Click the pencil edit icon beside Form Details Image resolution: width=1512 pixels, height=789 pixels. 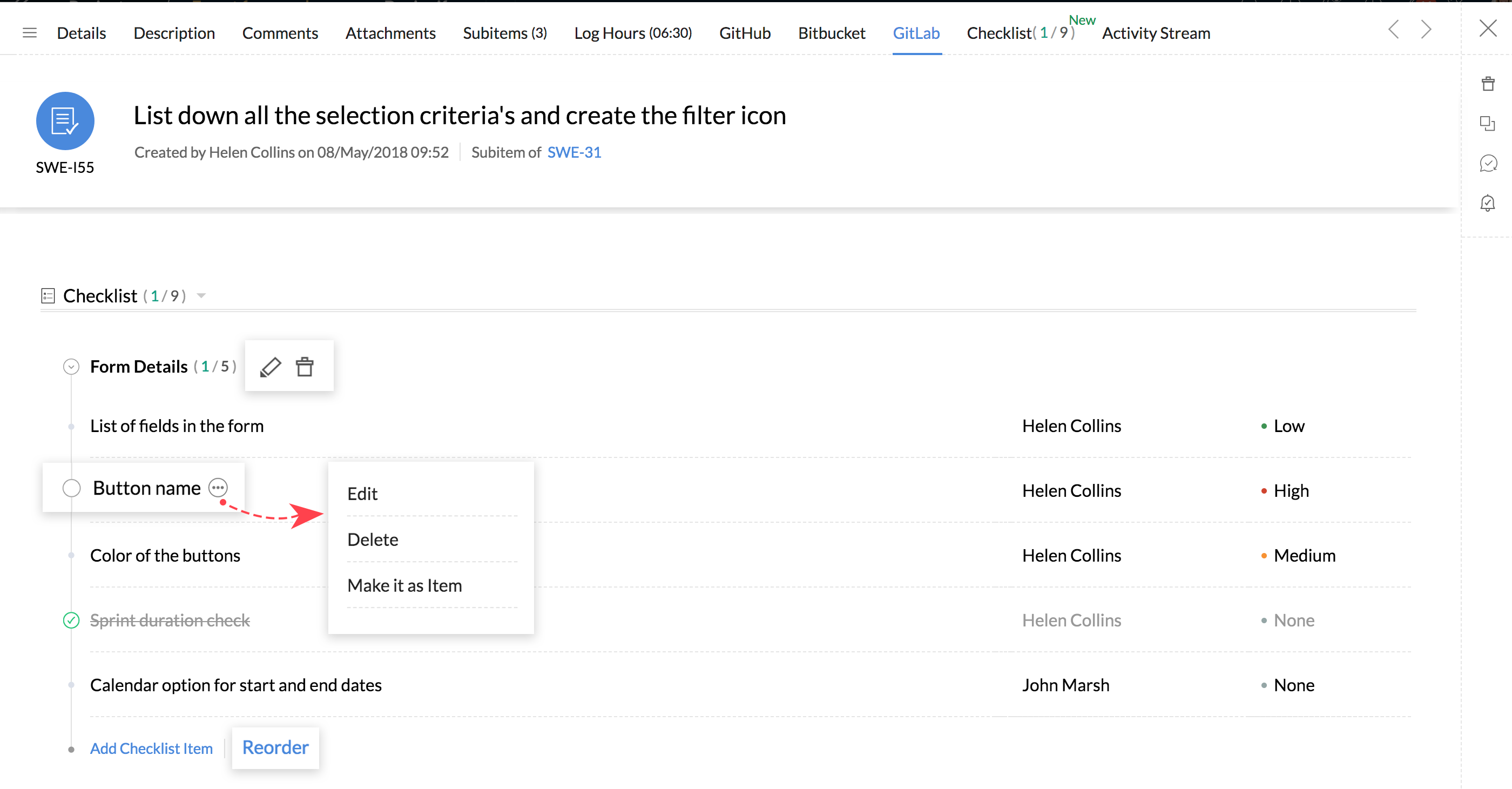tap(271, 367)
